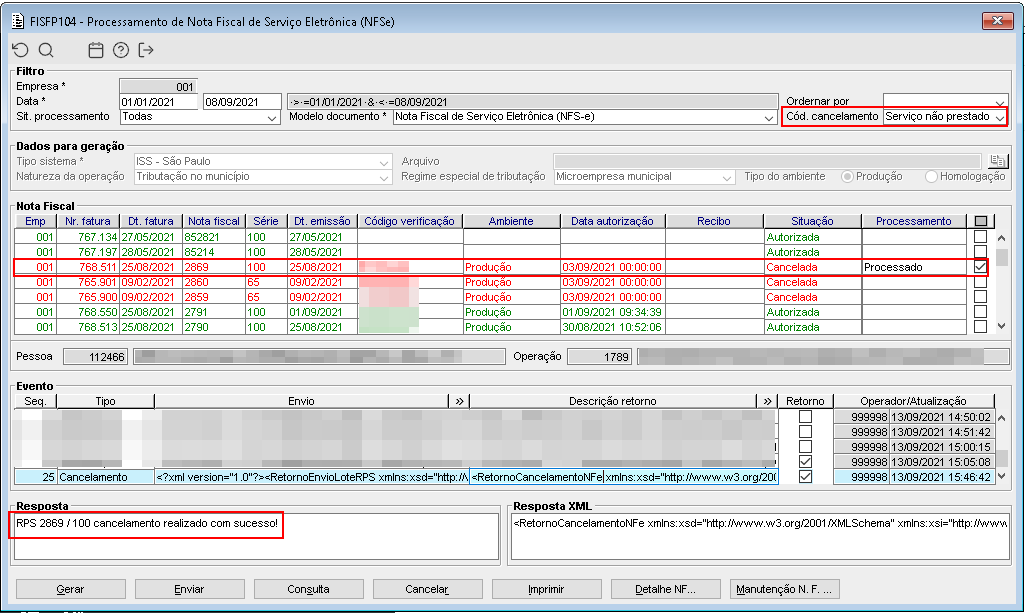Untick checkbox for Processado row 768.511
This screenshot has width=1025, height=613.
click(981, 267)
